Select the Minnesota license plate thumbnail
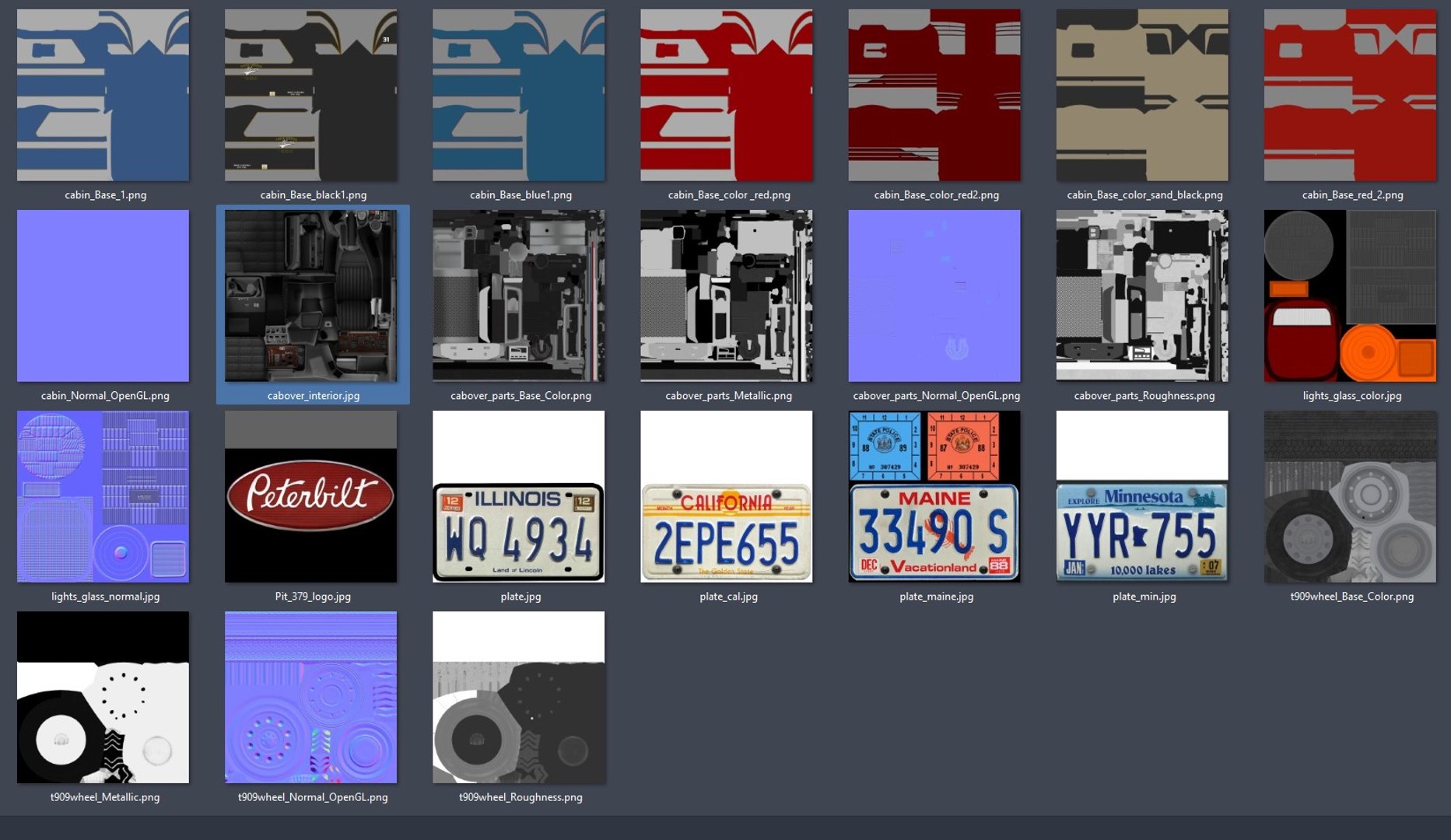 (x=1142, y=496)
